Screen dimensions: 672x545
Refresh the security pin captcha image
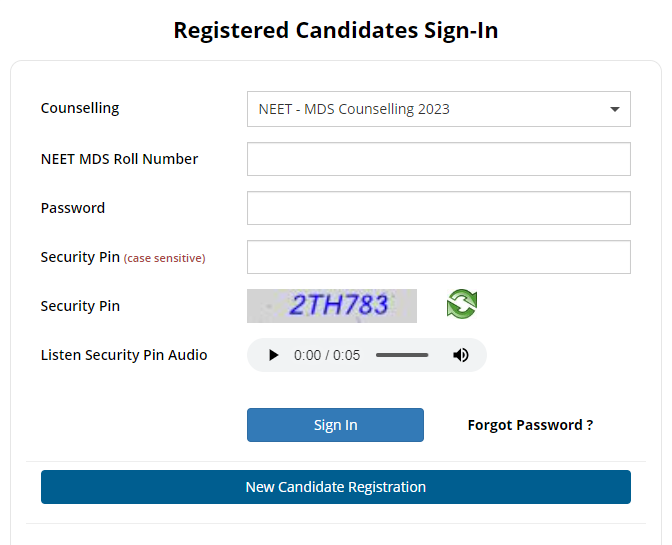pos(462,304)
